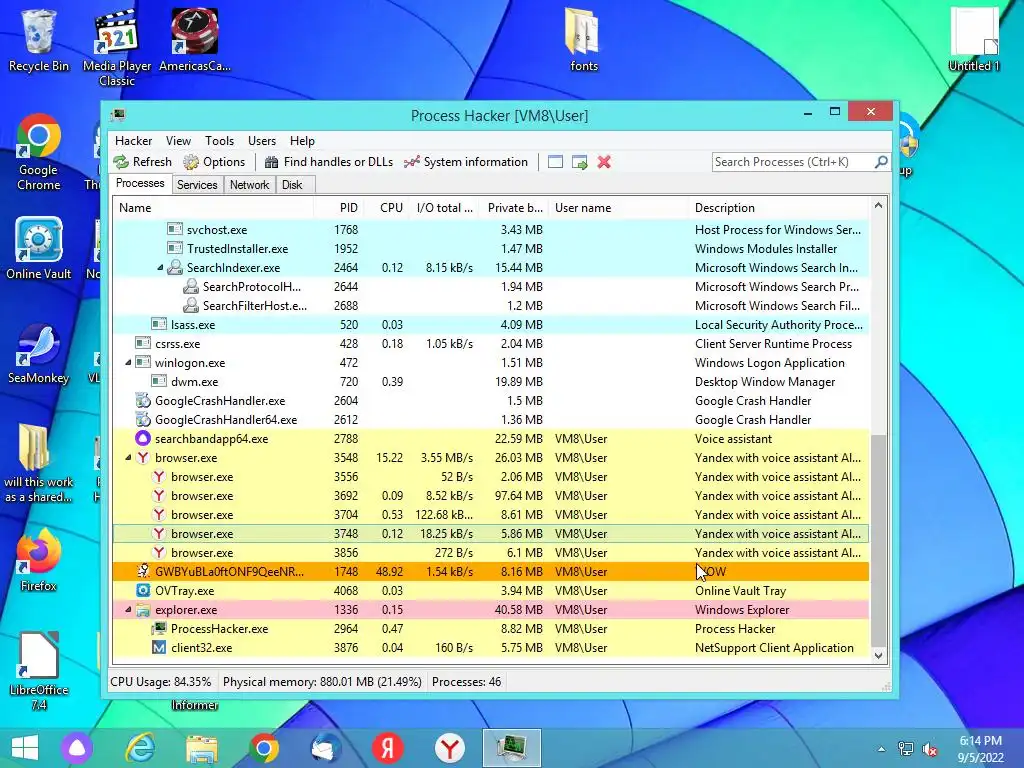Click the find window and thread icon
Screen dimensions: 1024x768
pos(579,162)
